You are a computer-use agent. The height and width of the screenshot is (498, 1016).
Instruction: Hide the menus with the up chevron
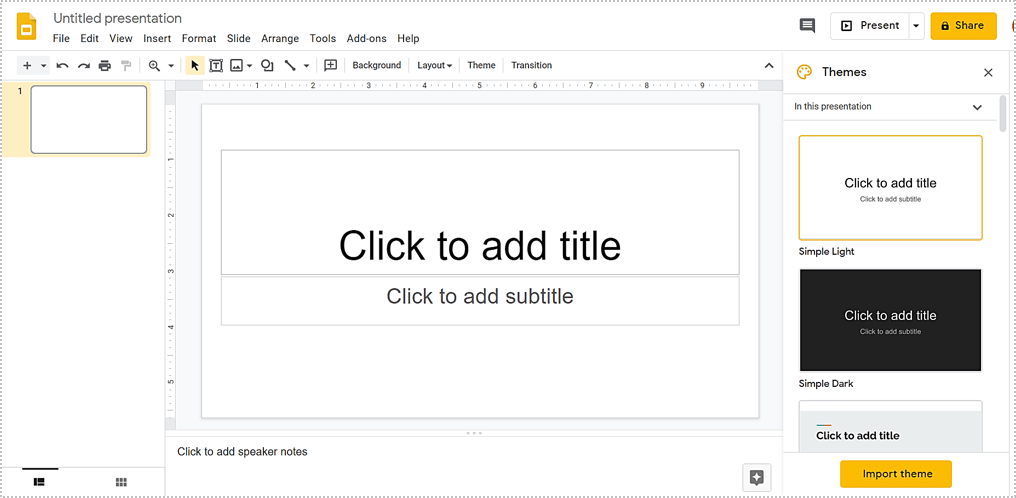click(x=769, y=66)
